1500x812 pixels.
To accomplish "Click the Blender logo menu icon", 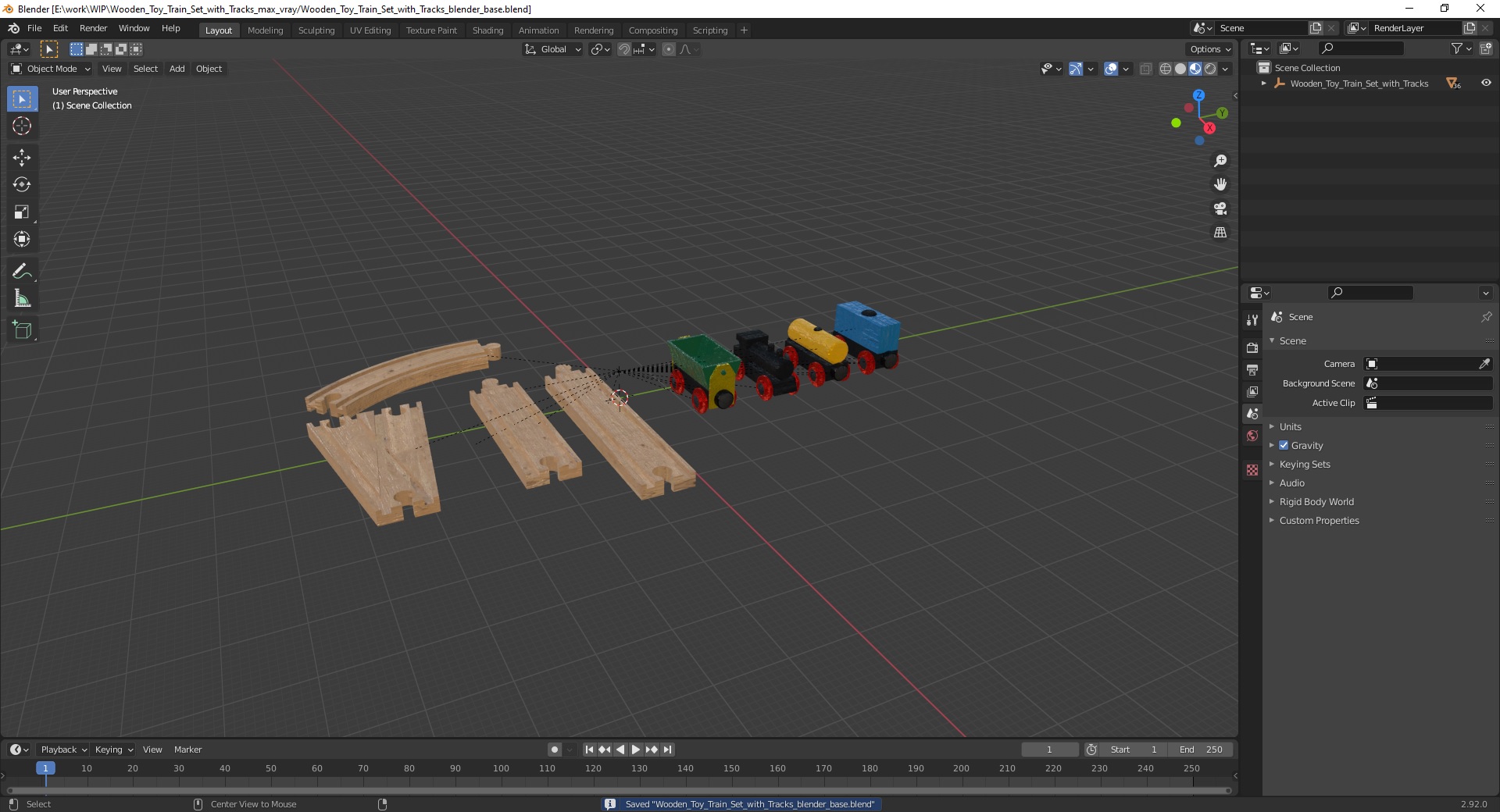I will click(x=13, y=28).
